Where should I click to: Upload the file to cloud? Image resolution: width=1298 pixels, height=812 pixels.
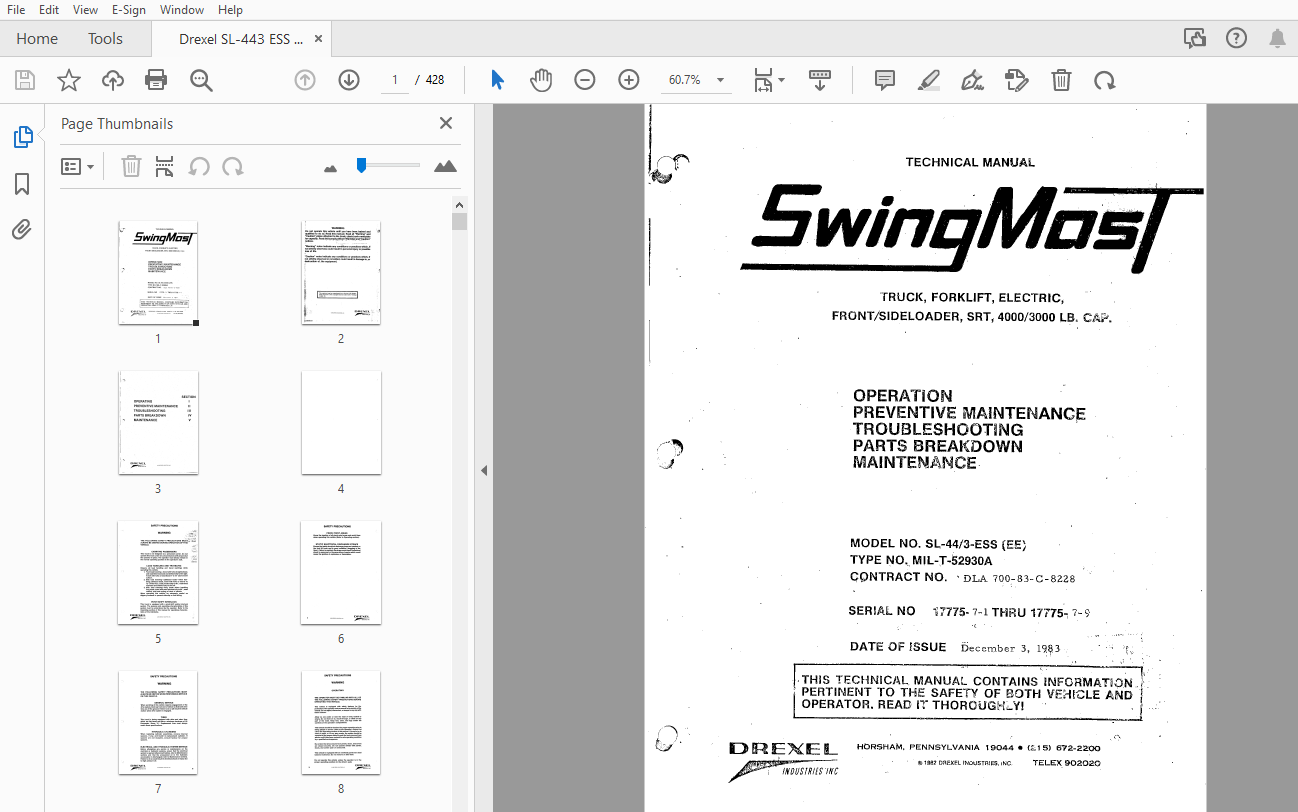coord(113,80)
